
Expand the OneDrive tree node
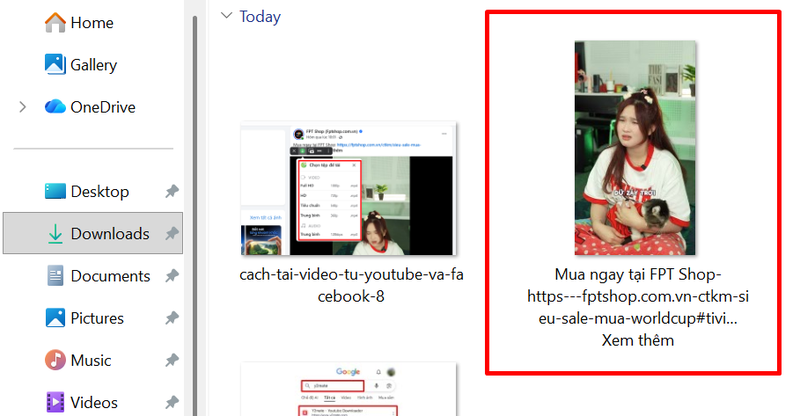(22, 107)
